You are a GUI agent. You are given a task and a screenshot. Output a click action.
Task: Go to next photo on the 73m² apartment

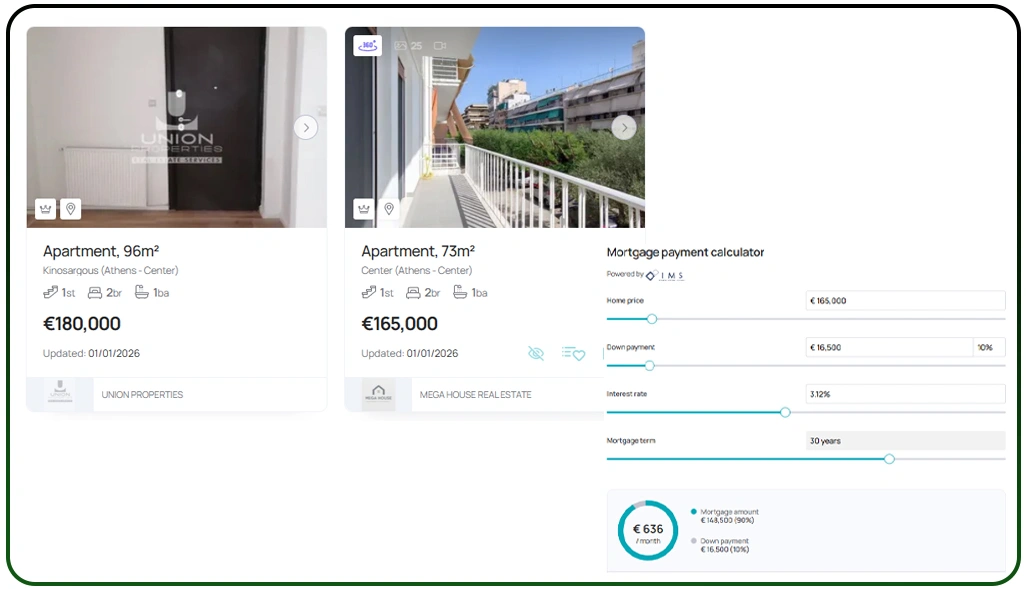(x=624, y=128)
